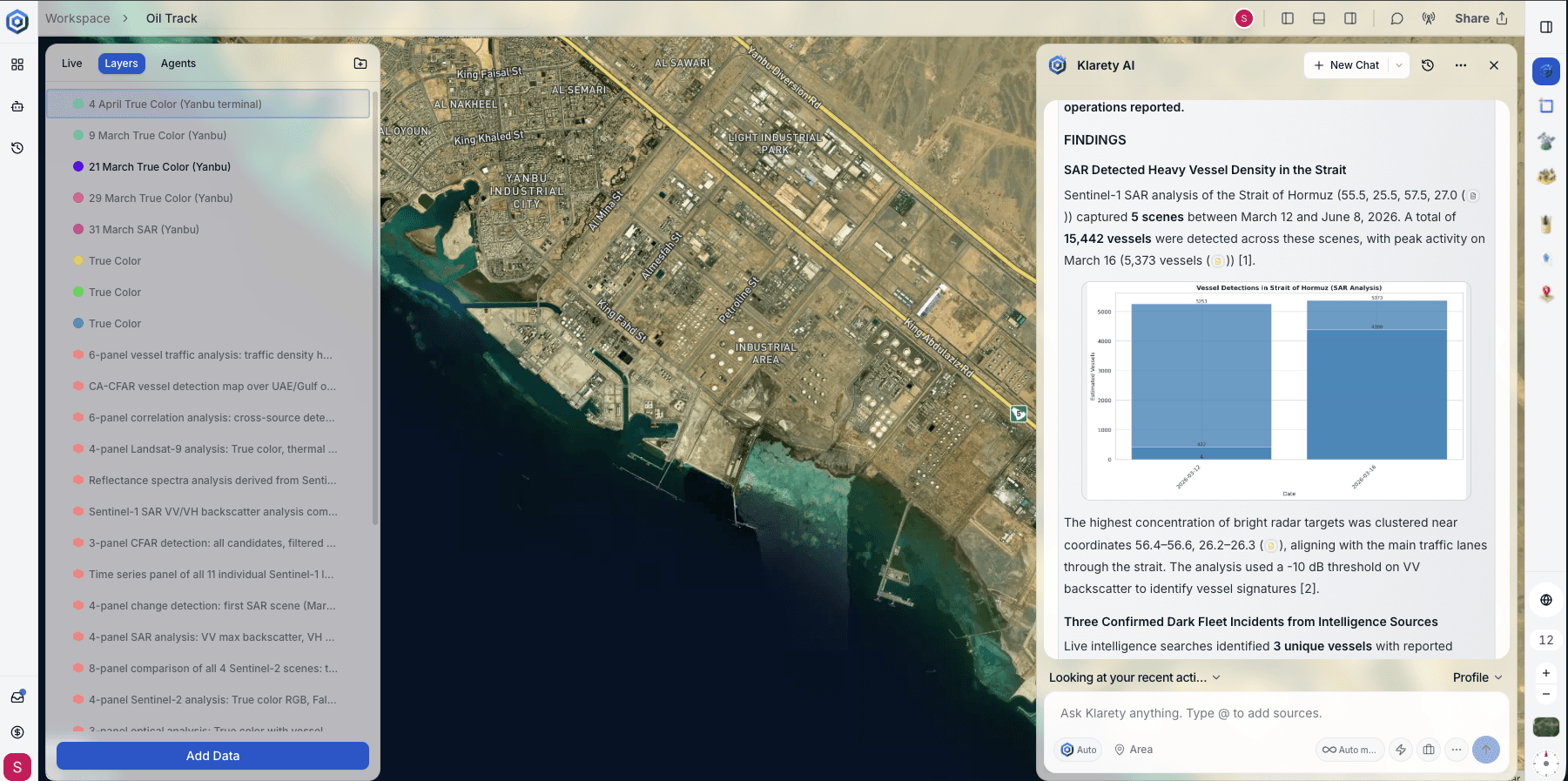
Task: Click the basemap satellite thumbnail
Action: click(1546, 727)
